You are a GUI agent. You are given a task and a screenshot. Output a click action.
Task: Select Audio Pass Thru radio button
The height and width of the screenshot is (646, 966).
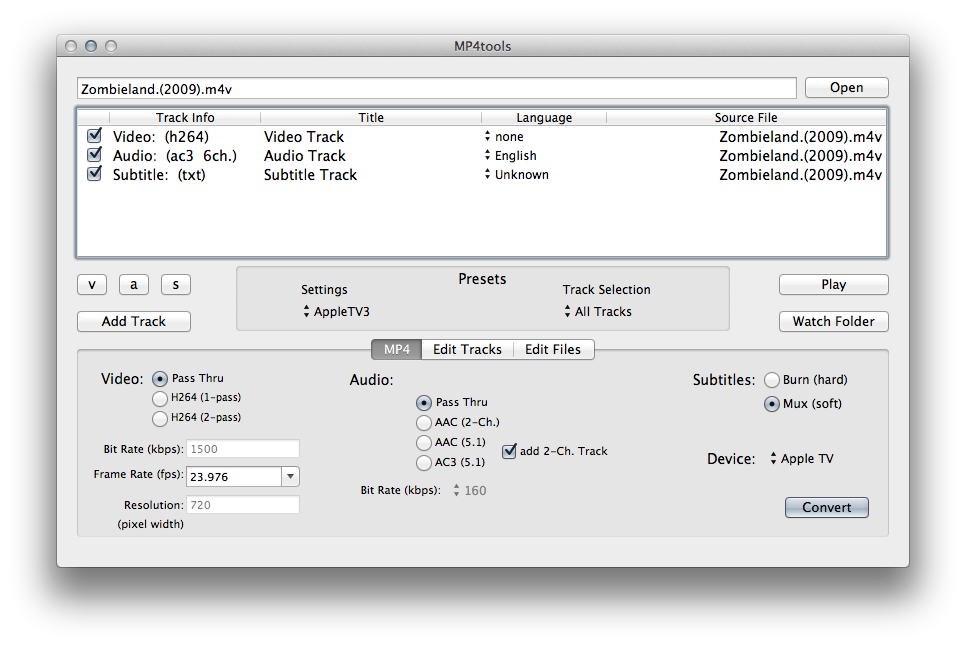pyautogui.click(x=424, y=403)
